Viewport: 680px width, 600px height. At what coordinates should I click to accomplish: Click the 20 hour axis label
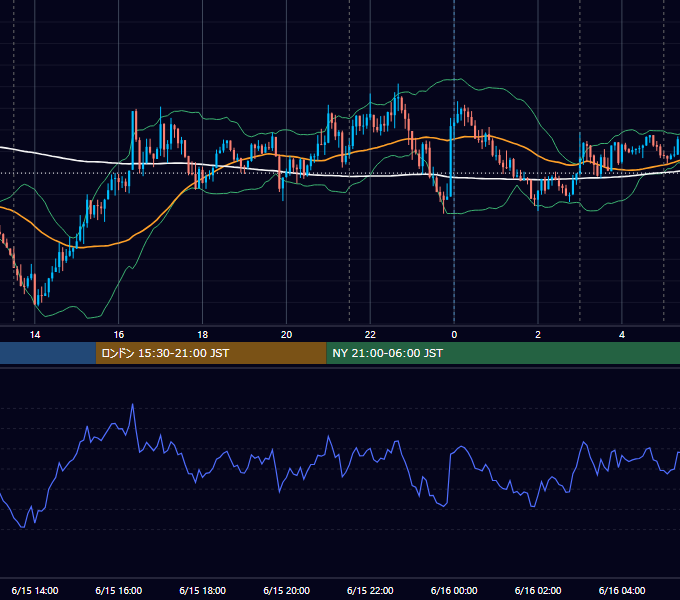point(286,335)
